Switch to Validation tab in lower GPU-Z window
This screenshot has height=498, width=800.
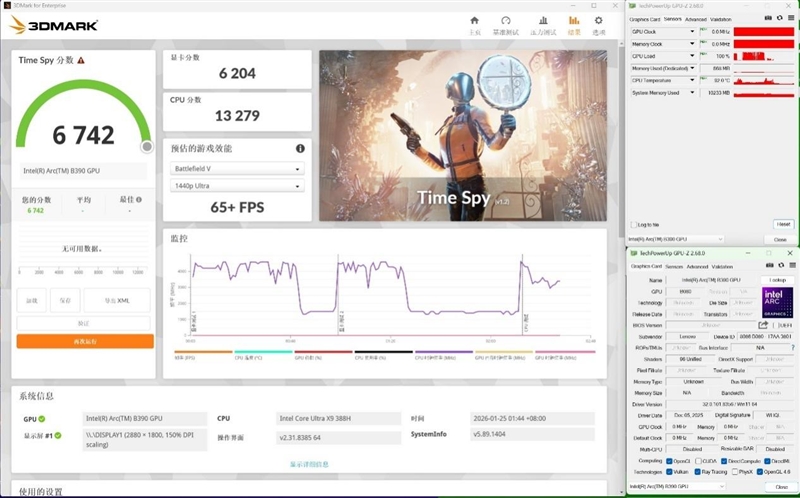click(x=722, y=266)
